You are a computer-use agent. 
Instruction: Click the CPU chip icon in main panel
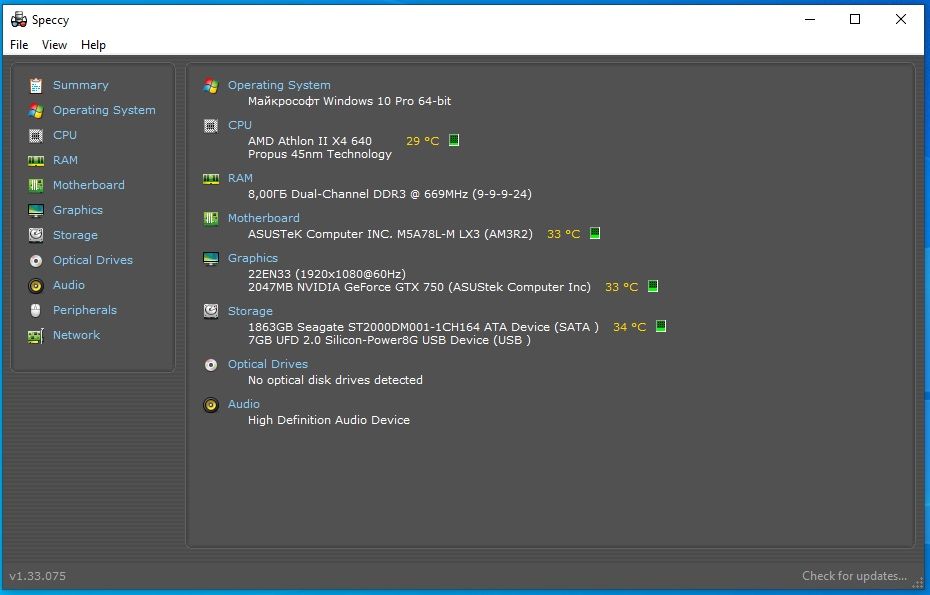[211, 126]
